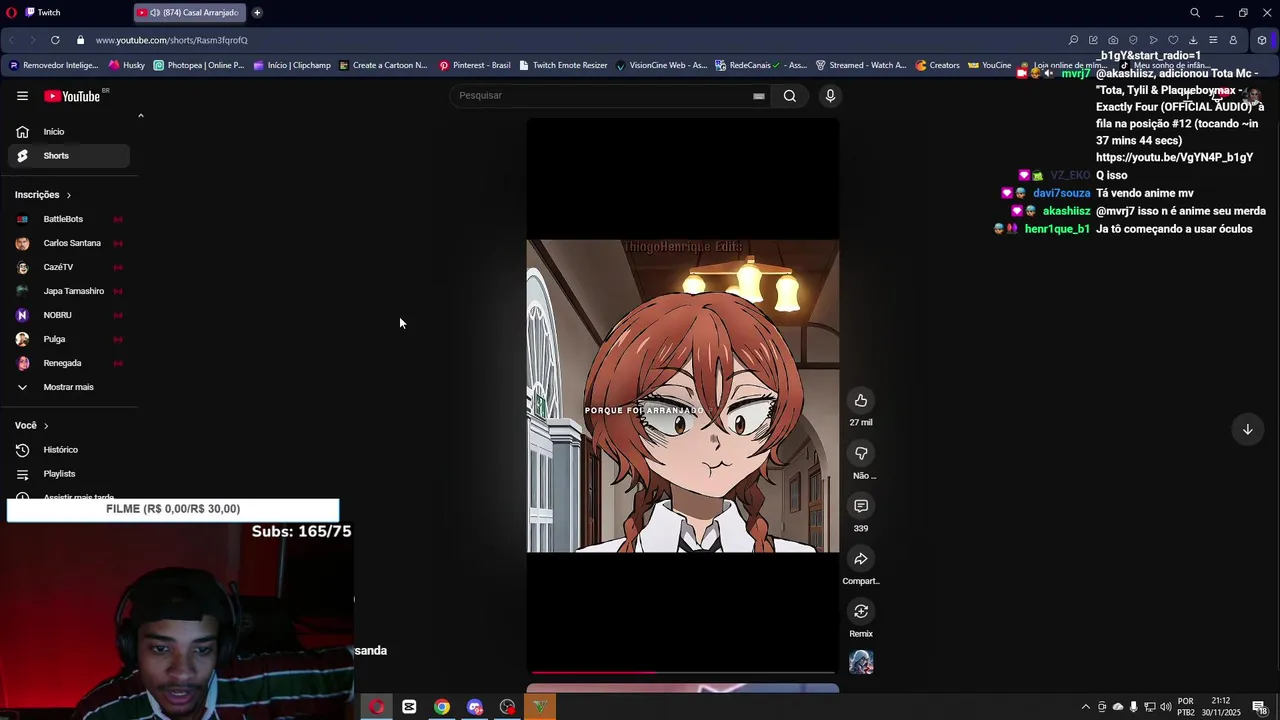
Task: Open the Remix option
Action: pos(861,611)
